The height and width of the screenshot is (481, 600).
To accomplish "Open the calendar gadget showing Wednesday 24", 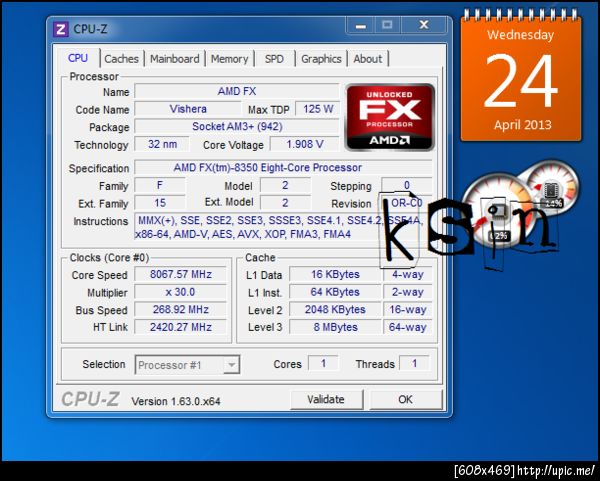I will pos(521,77).
